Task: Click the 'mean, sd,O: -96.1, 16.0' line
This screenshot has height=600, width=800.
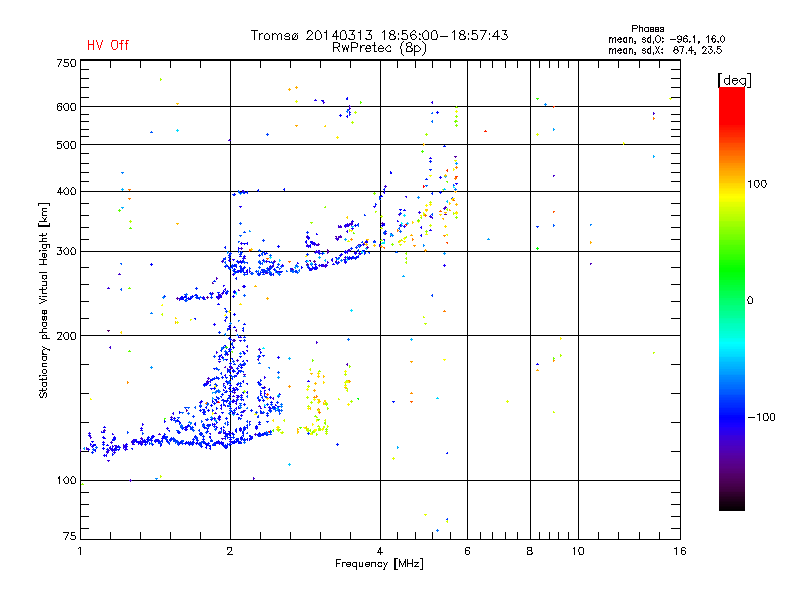Action: (666, 39)
